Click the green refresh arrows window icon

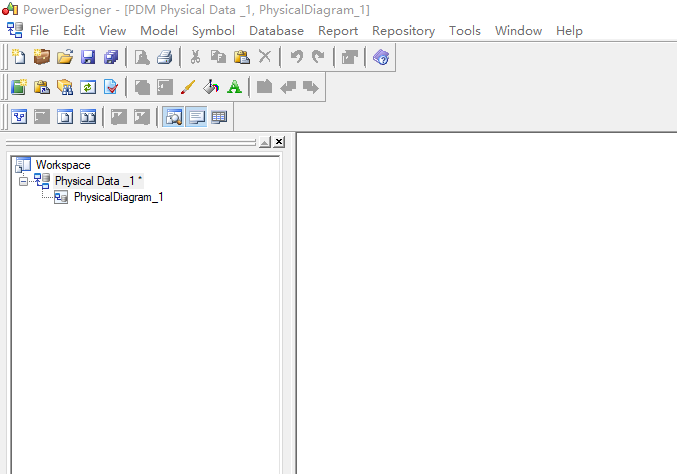pyautogui.click(x=88, y=87)
